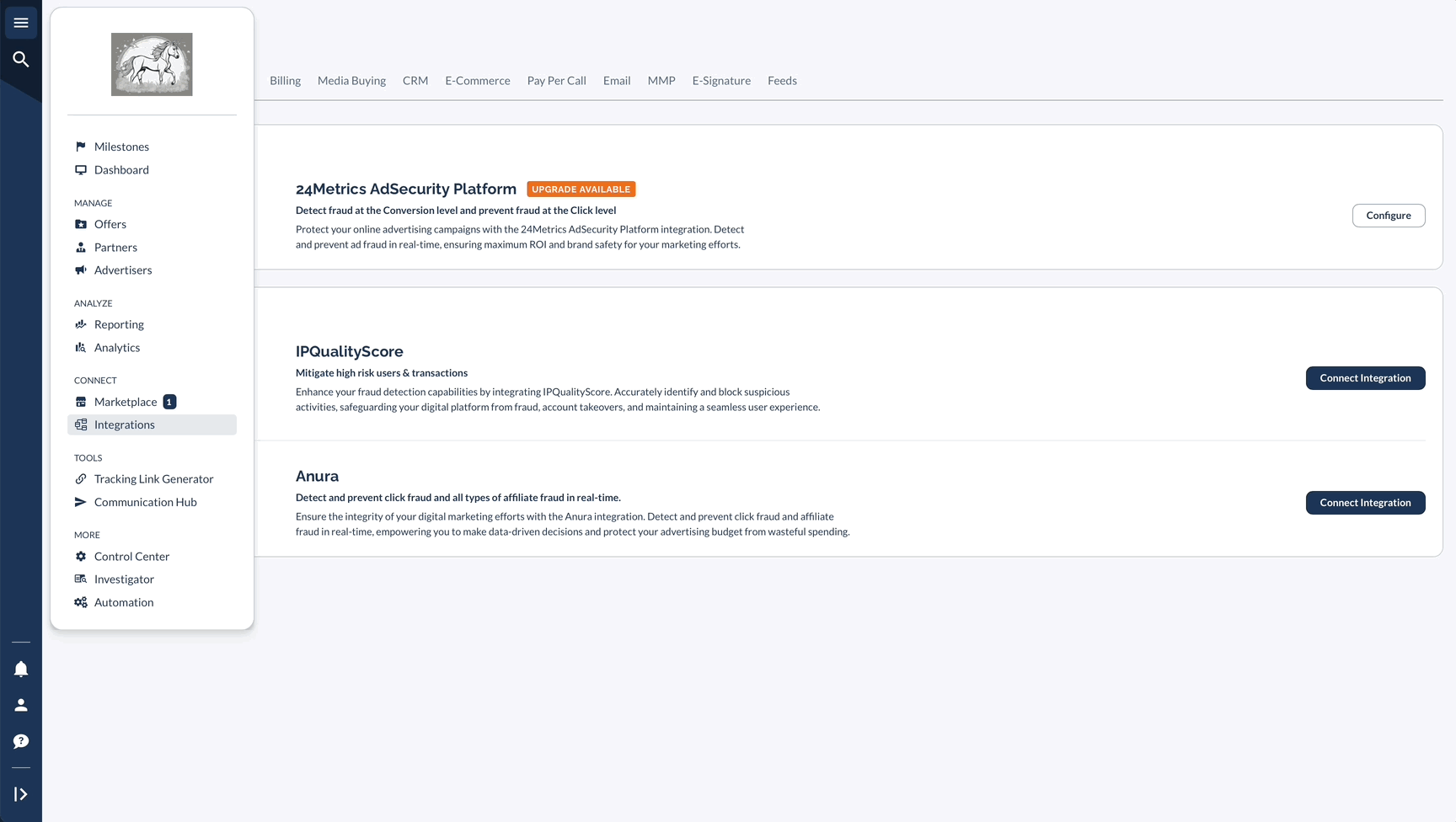Open the hamburger menu icon
1456x822 pixels.
coord(21,23)
